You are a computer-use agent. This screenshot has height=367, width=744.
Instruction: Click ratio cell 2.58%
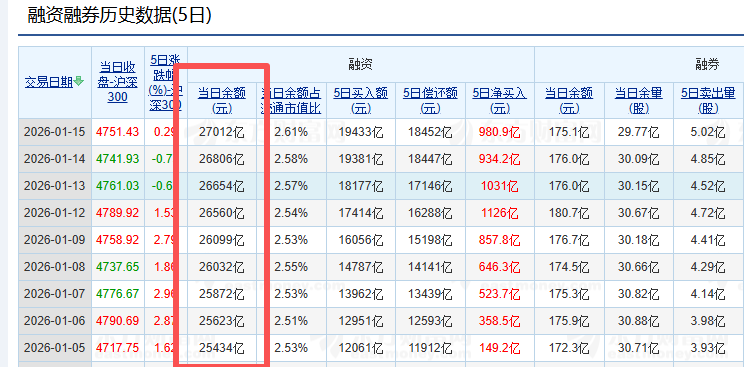(291, 159)
